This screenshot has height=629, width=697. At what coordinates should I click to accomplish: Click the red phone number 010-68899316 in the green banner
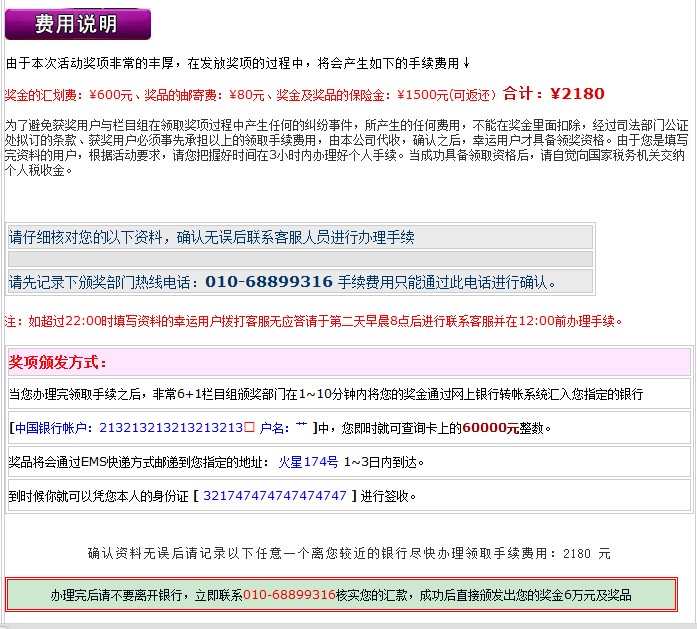pos(289,595)
